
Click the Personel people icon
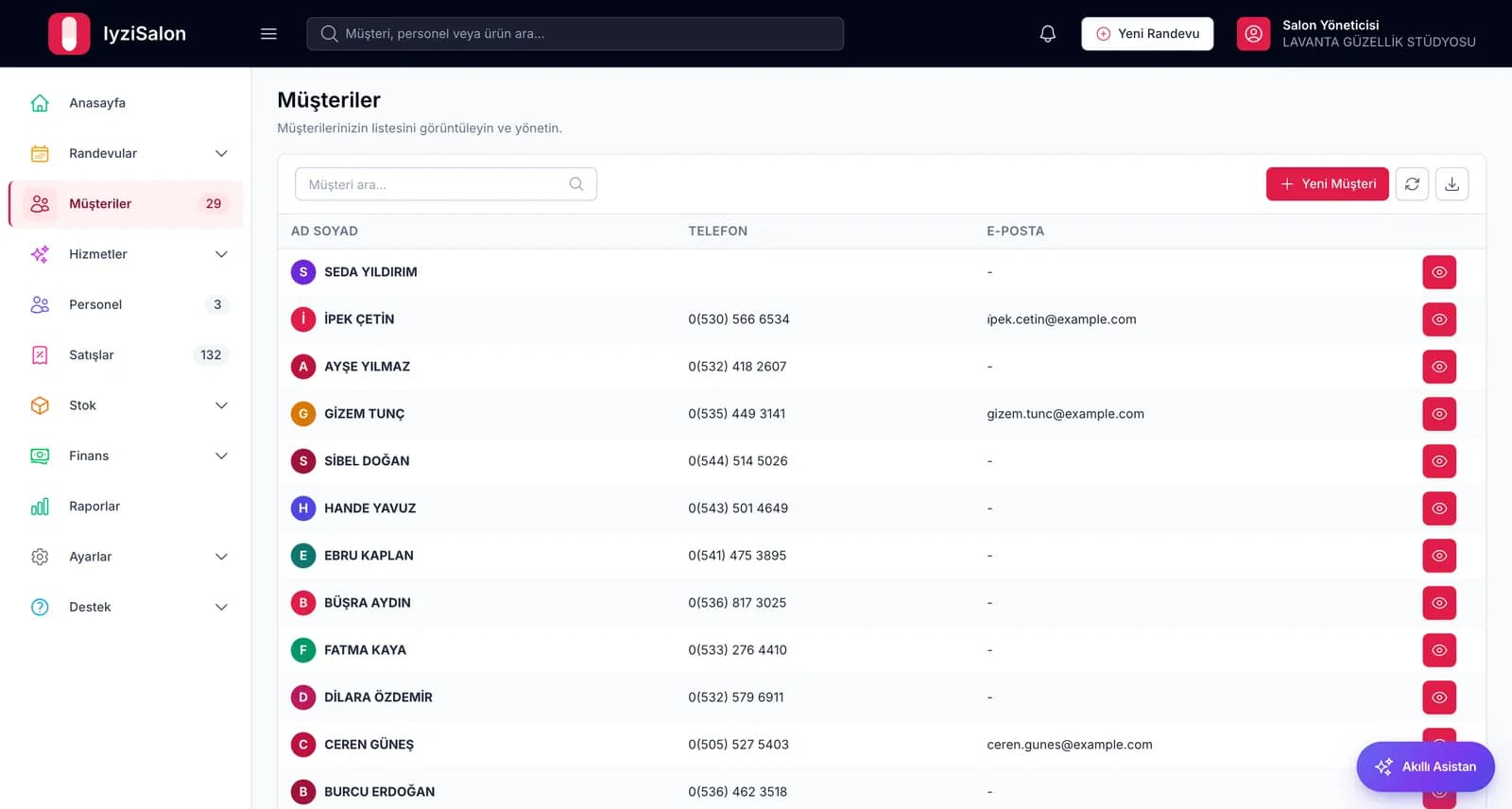tap(40, 304)
